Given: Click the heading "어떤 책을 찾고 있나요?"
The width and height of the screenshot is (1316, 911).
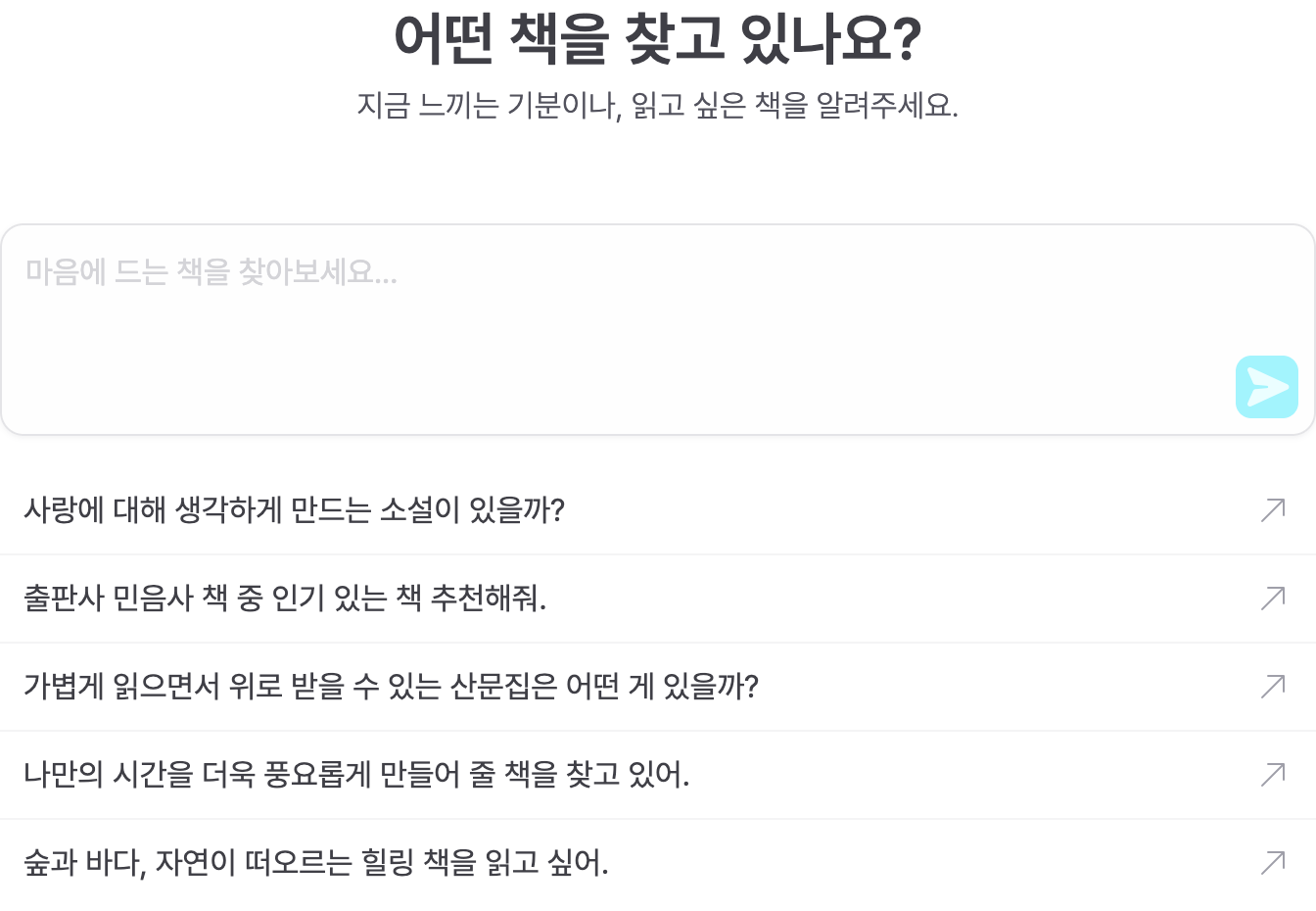Looking at the screenshot, I should (658, 39).
